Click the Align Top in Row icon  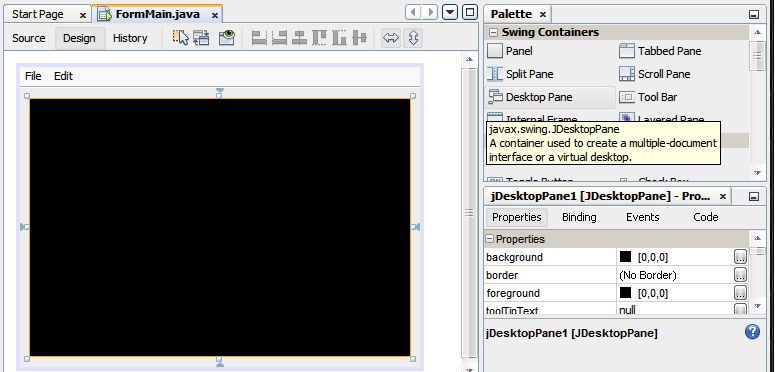(x=319, y=38)
